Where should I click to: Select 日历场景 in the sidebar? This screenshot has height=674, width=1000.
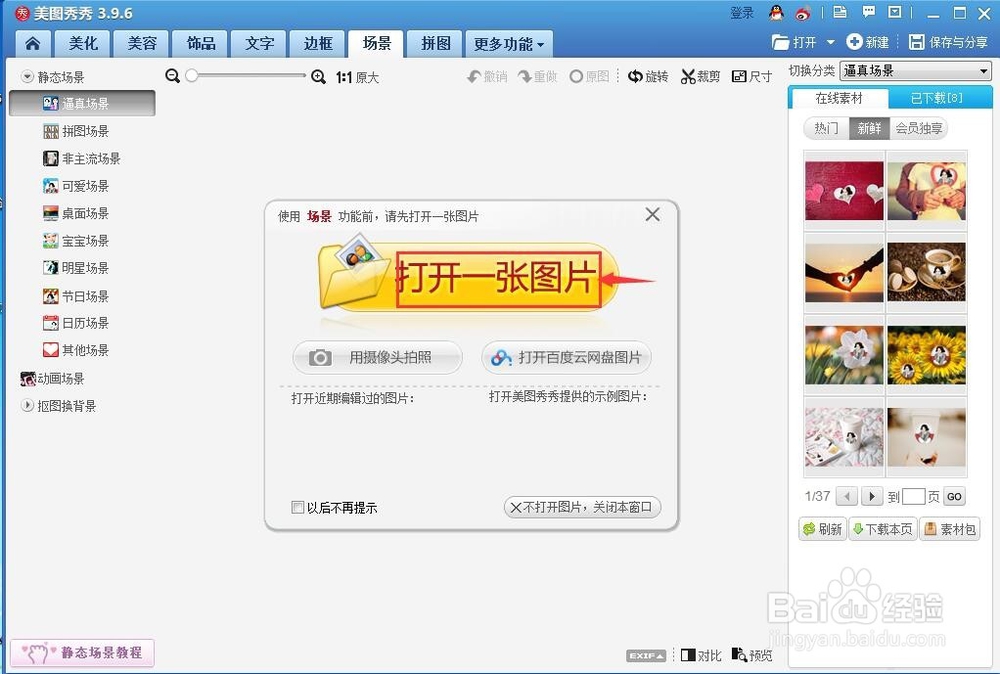coord(76,323)
